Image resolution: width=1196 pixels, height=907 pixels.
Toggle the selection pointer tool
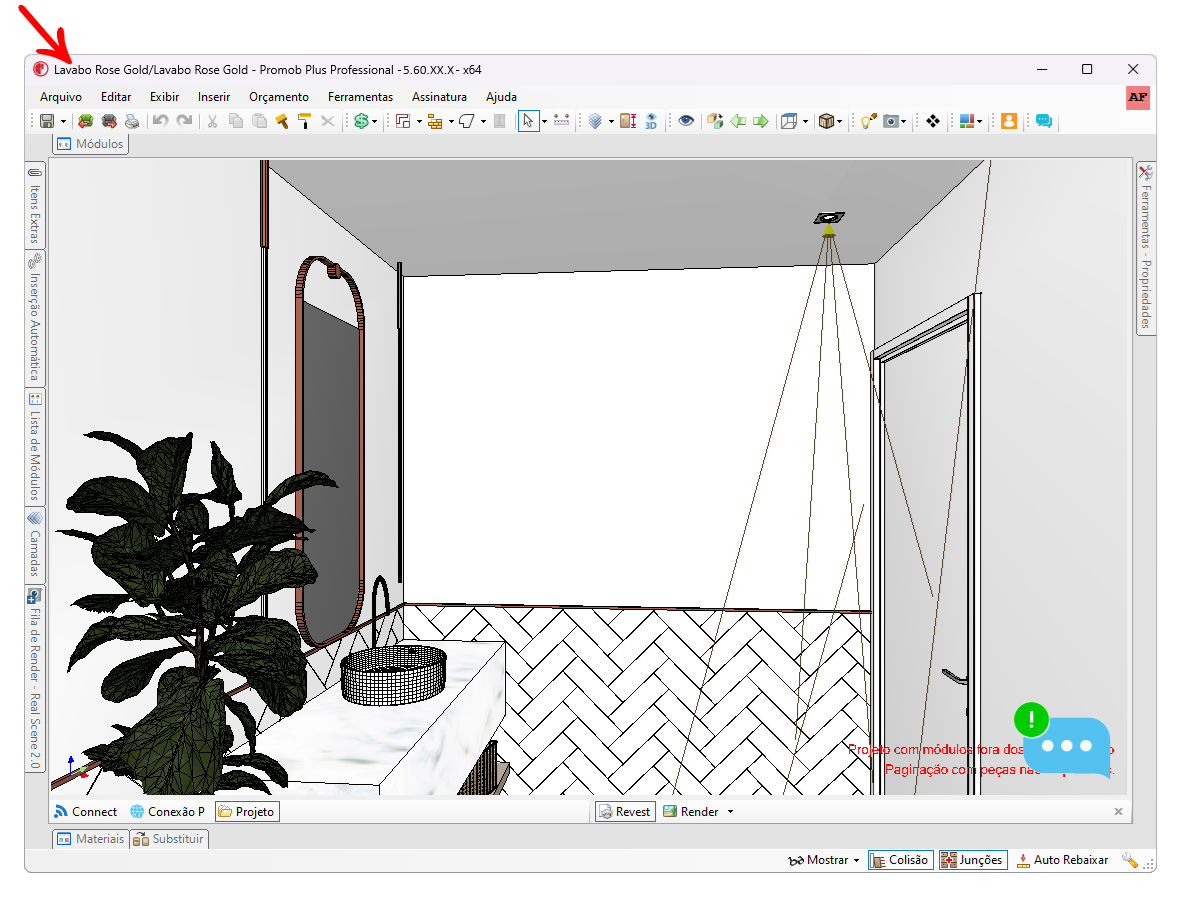[529, 121]
